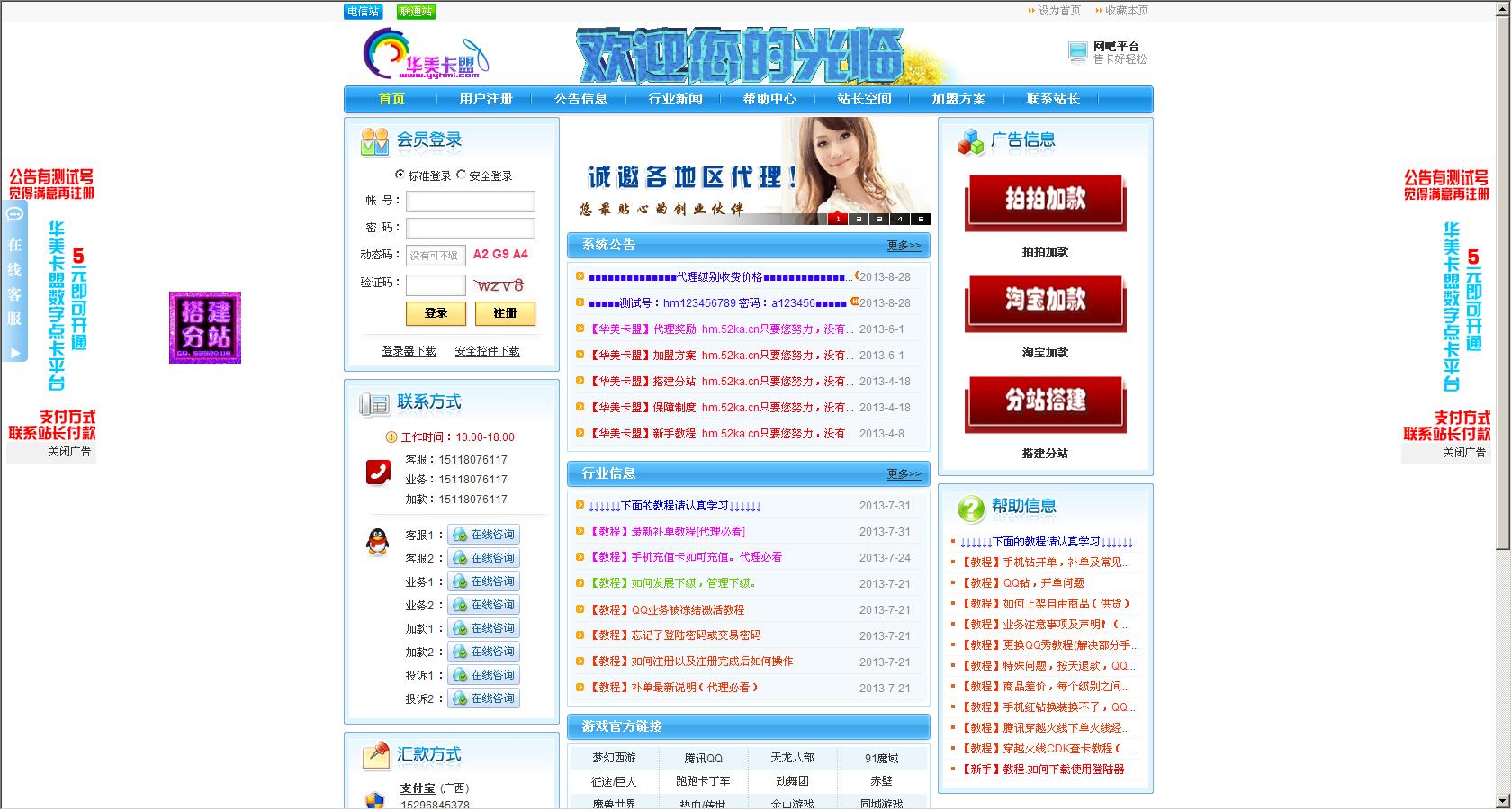This screenshot has height=810, width=1512.
Task: Click the 帐号 input field
Action: [x=470, y=202]
